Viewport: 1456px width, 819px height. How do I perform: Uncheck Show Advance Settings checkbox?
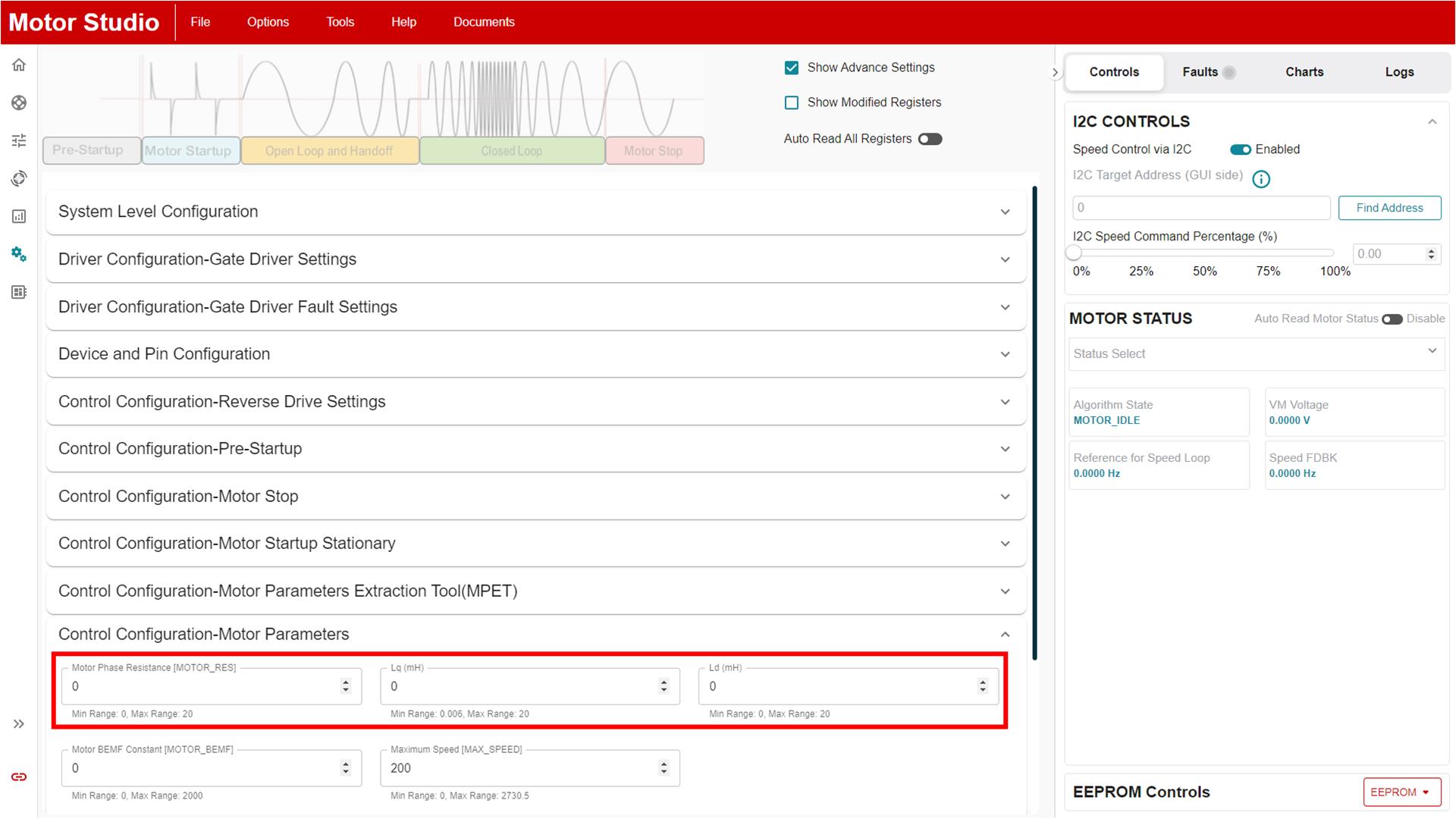pos(792,67)
